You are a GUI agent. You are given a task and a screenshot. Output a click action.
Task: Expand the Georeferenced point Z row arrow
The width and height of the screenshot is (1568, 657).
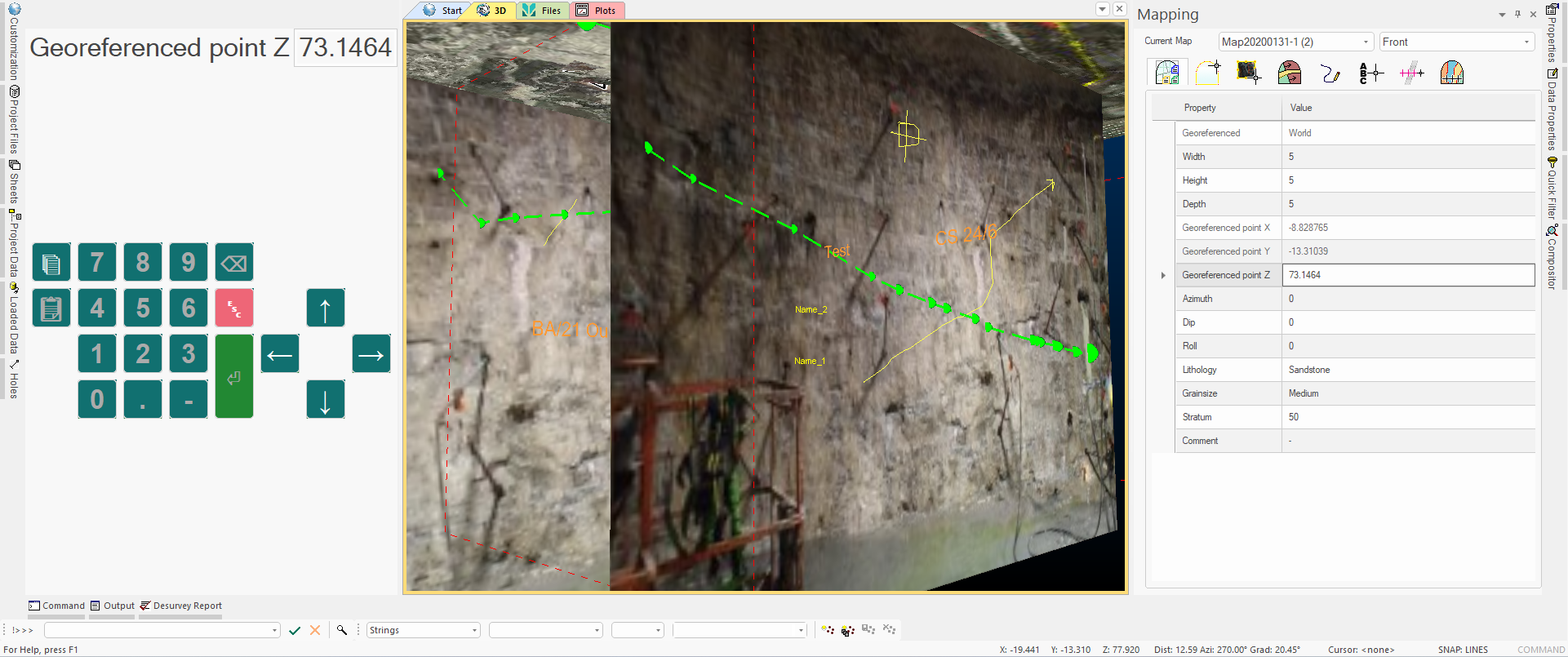tap(1163, 276)
